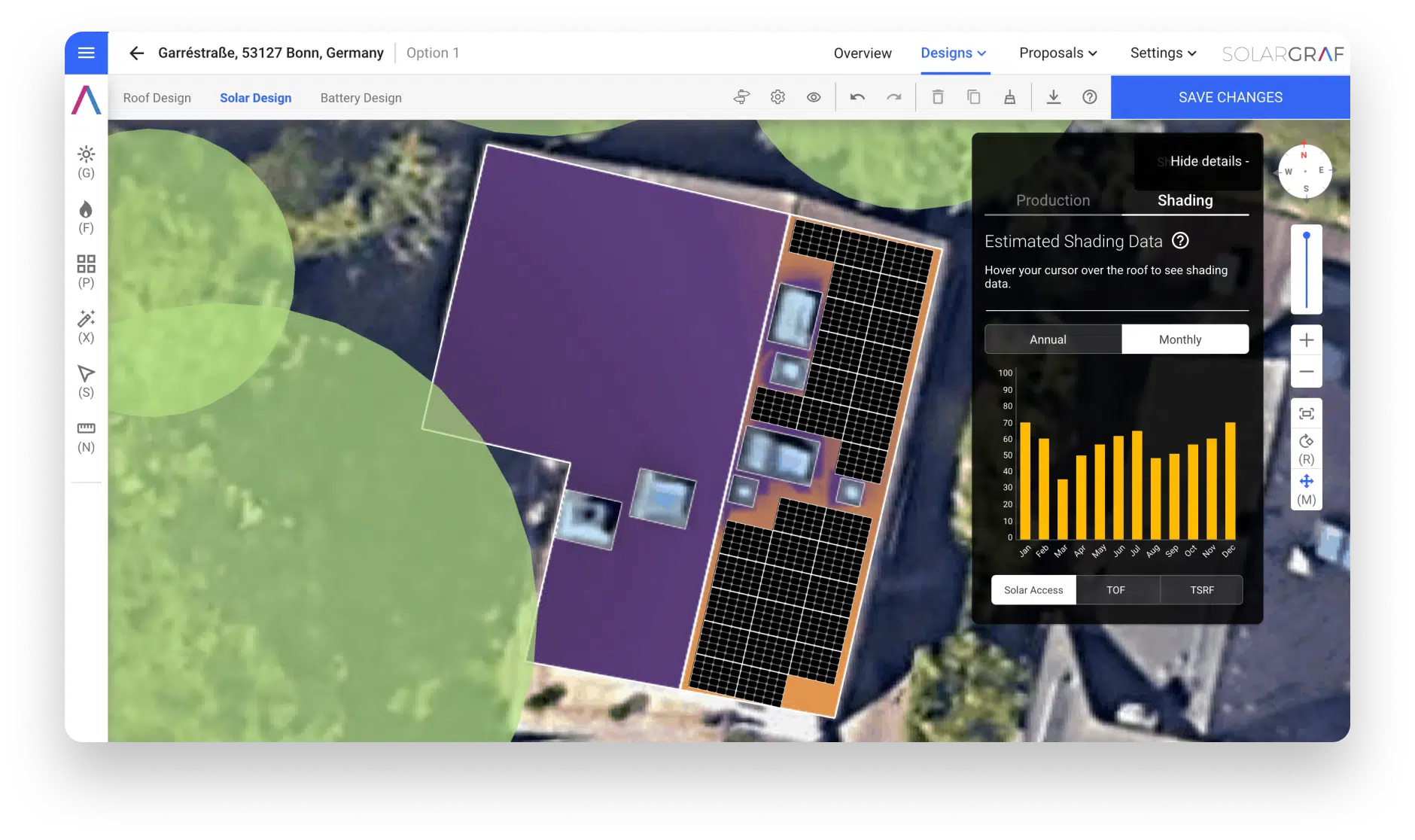The image size is (1415, 840).
Task: Click the Aurora logo icon
Action: [x=86, y=99]
